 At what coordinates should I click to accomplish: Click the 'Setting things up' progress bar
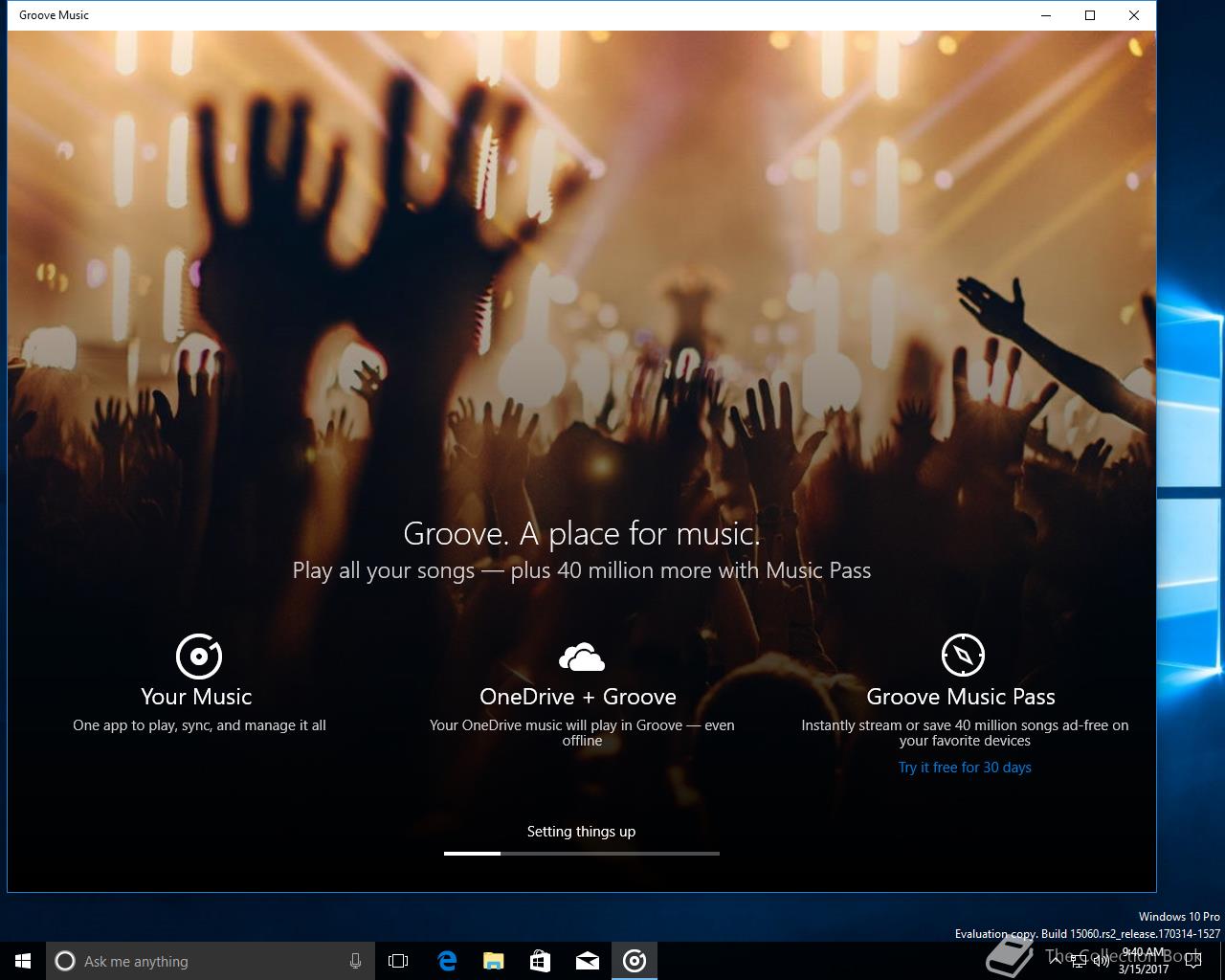[582, 853]
